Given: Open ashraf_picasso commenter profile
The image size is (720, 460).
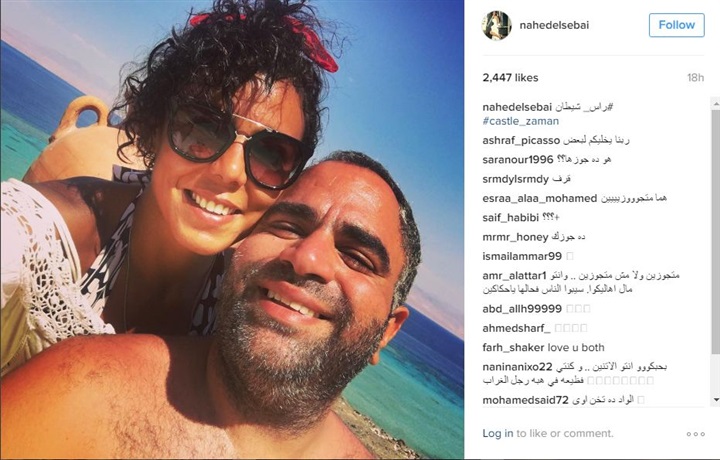Looking at the screenshot, I should coord(521,140).
